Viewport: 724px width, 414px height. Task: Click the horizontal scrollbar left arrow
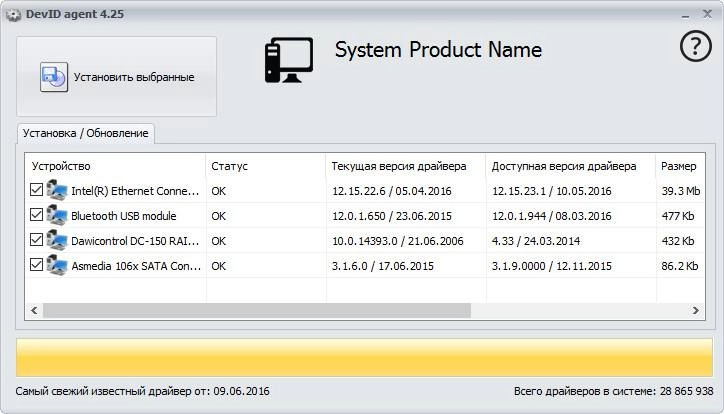coord(34,311)
